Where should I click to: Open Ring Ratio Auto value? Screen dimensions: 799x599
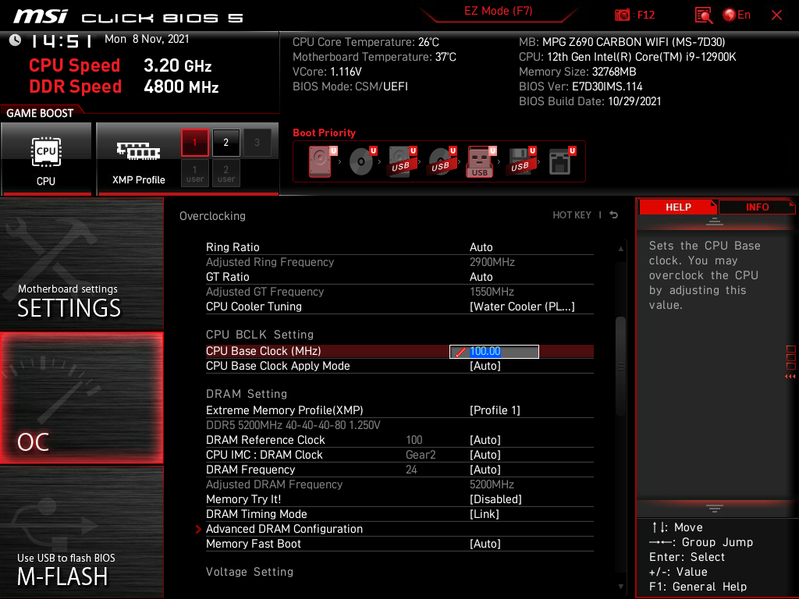(x=481, y=247)
